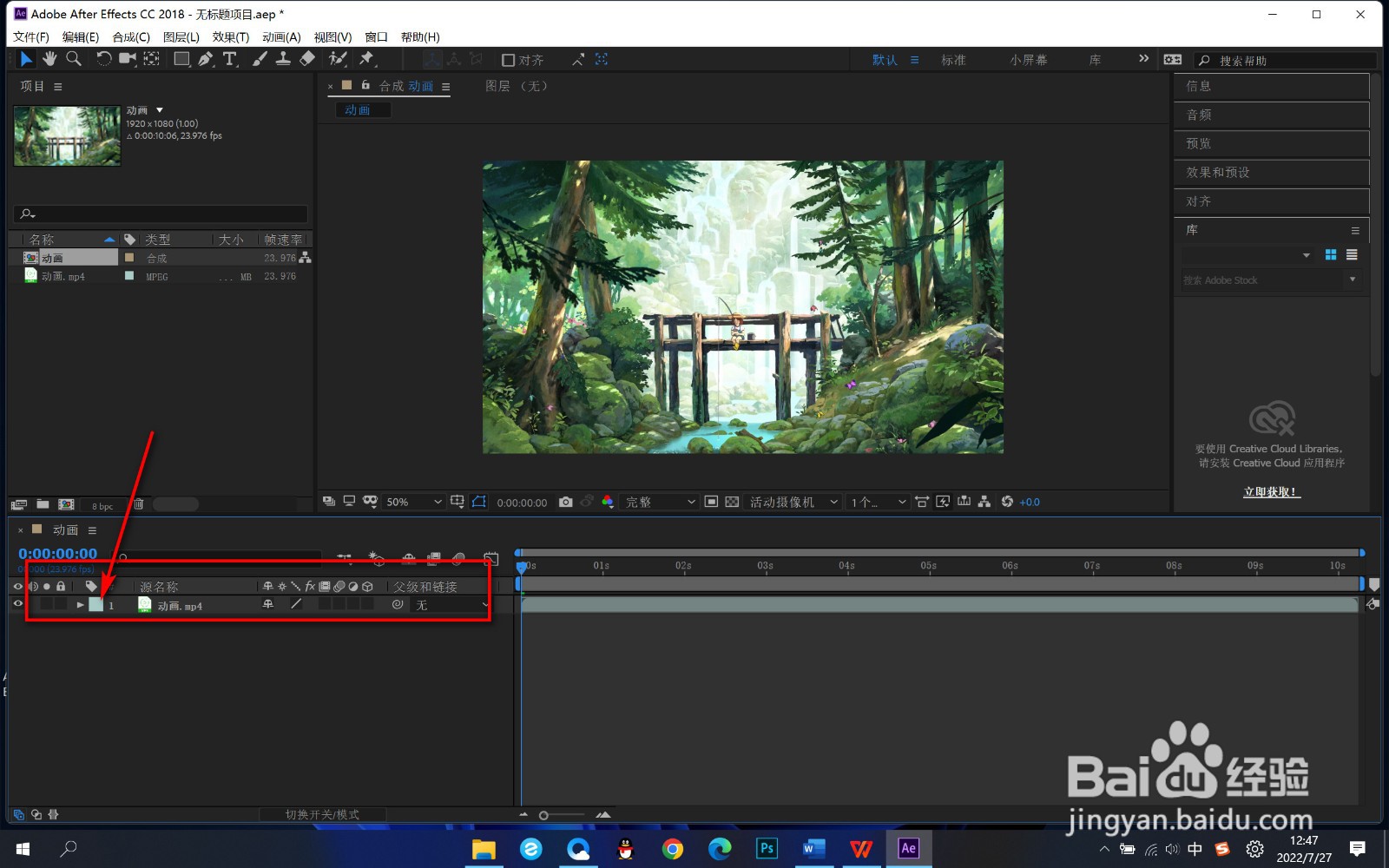1389x868 pixels.
Task: Toggle the quality slash switch for 动画.mp4
Action: pyautogui.click(x=296, y=604)
